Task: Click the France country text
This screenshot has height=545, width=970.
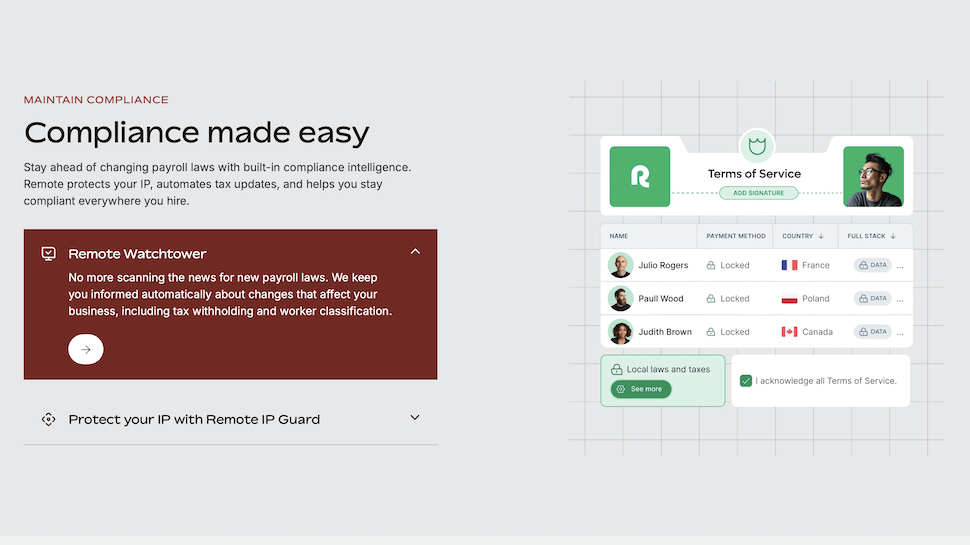Action: (816, 265)
